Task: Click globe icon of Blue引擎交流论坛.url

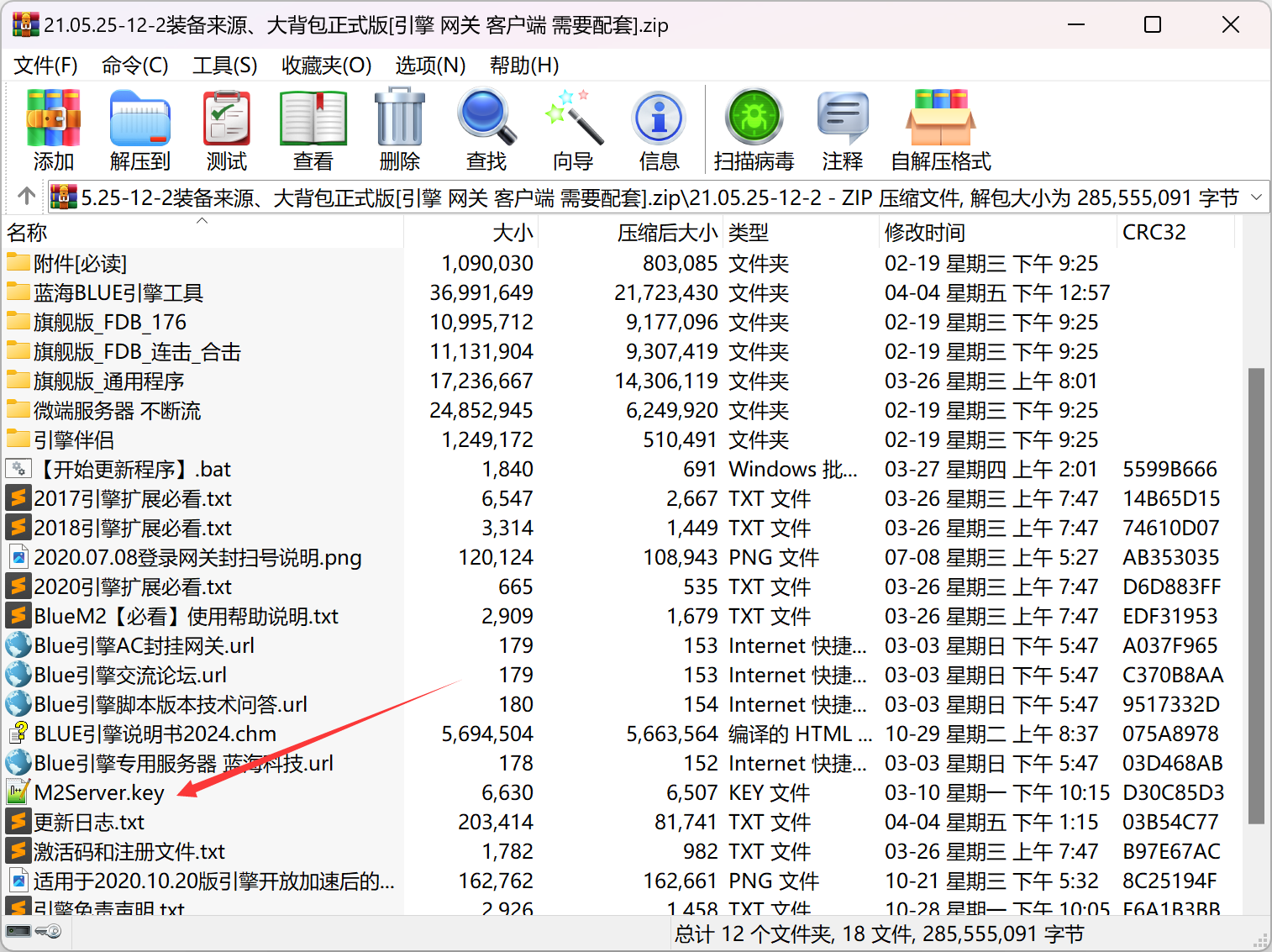Action: [x=18, y=675]
